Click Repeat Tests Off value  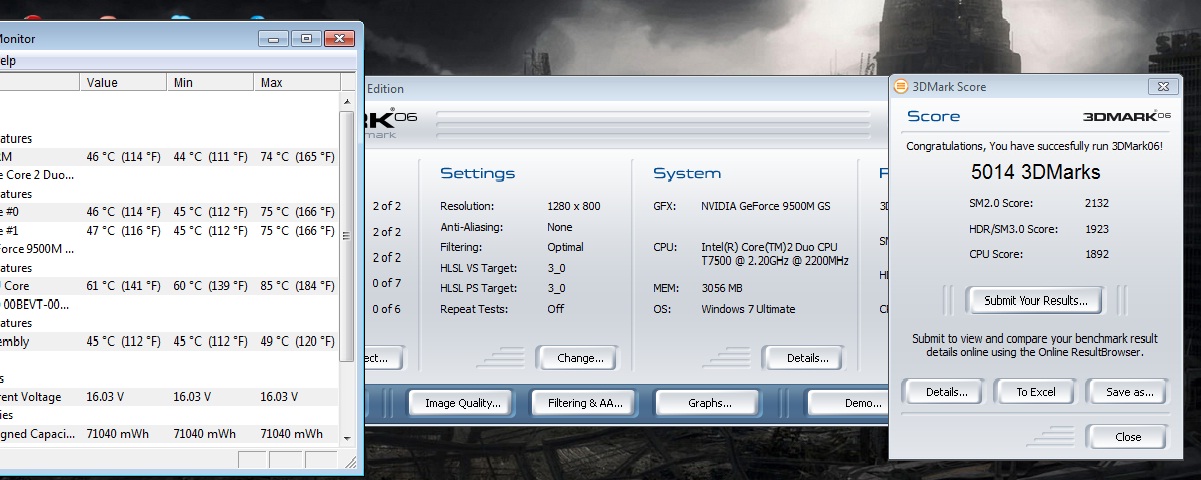555,309
